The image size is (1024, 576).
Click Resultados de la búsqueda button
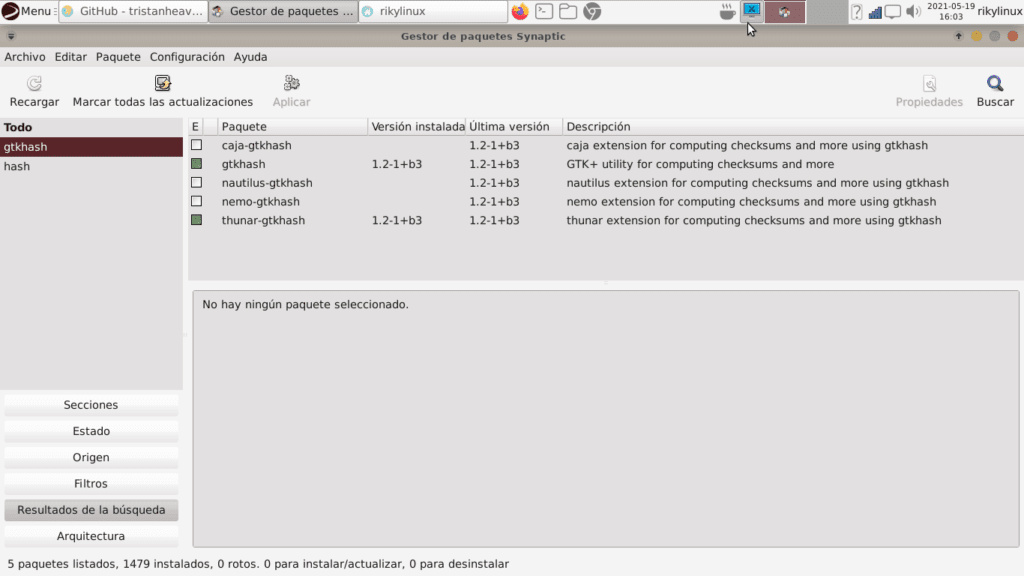pyautogui.click(x=91, y=510)
